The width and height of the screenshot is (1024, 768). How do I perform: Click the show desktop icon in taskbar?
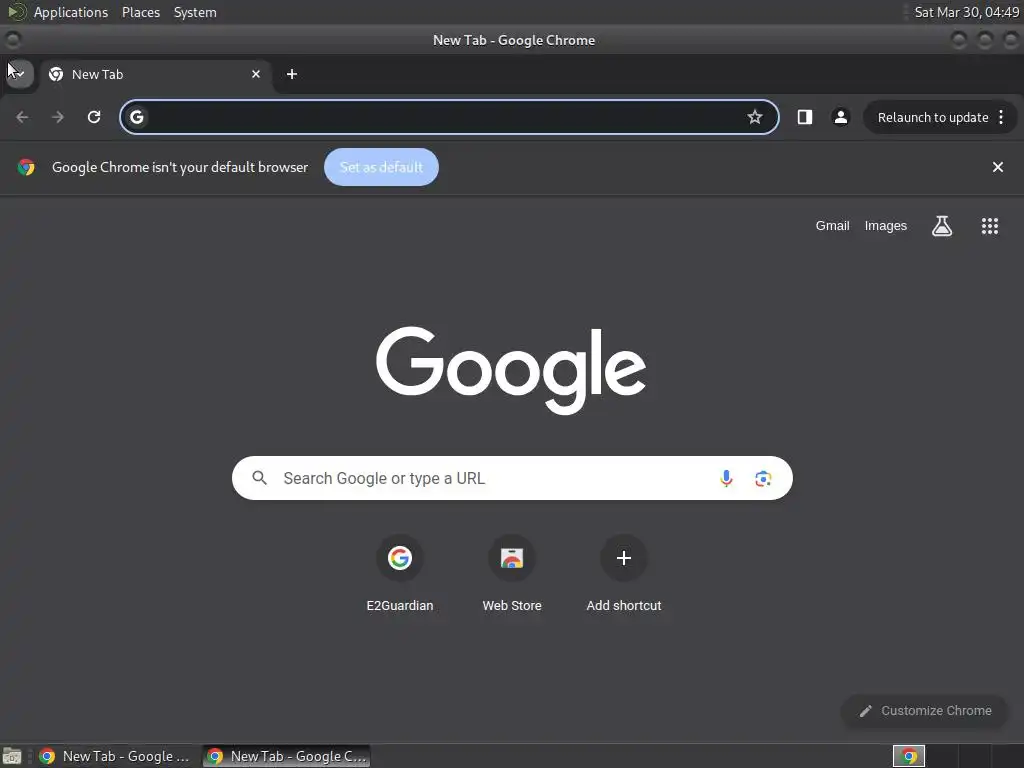coord(12,756)
